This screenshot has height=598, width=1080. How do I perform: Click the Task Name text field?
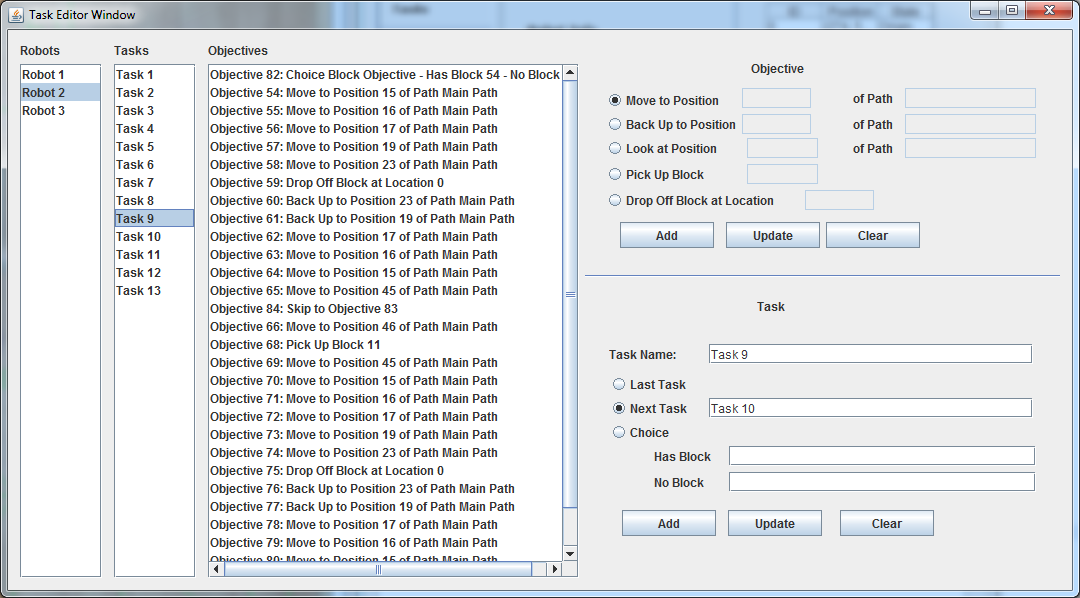click(868, 354)
